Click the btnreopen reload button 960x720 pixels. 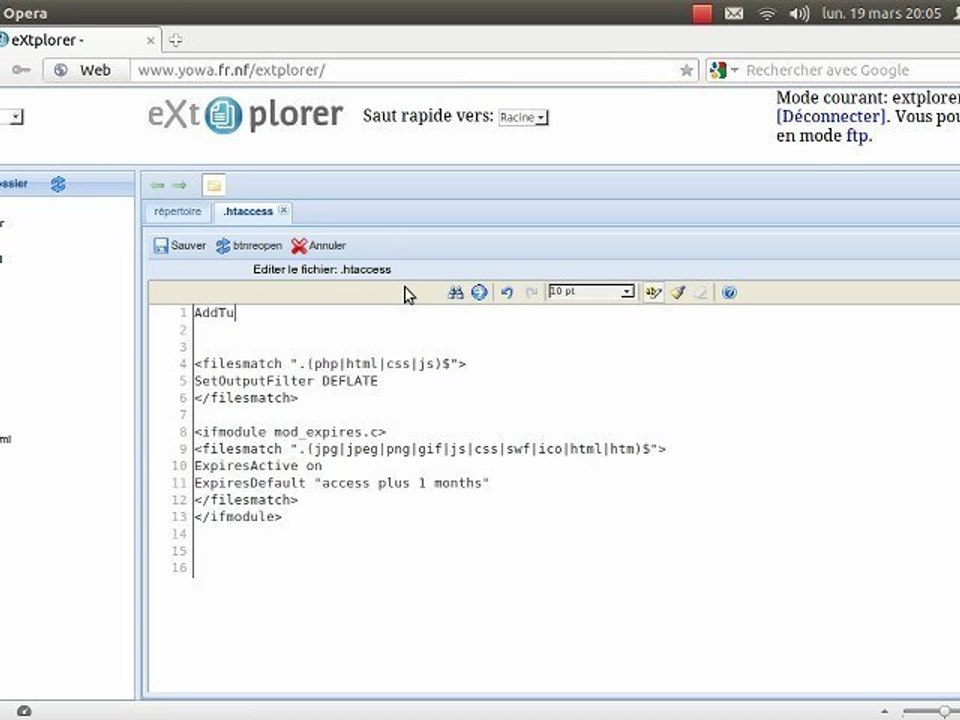coord(249,246)
